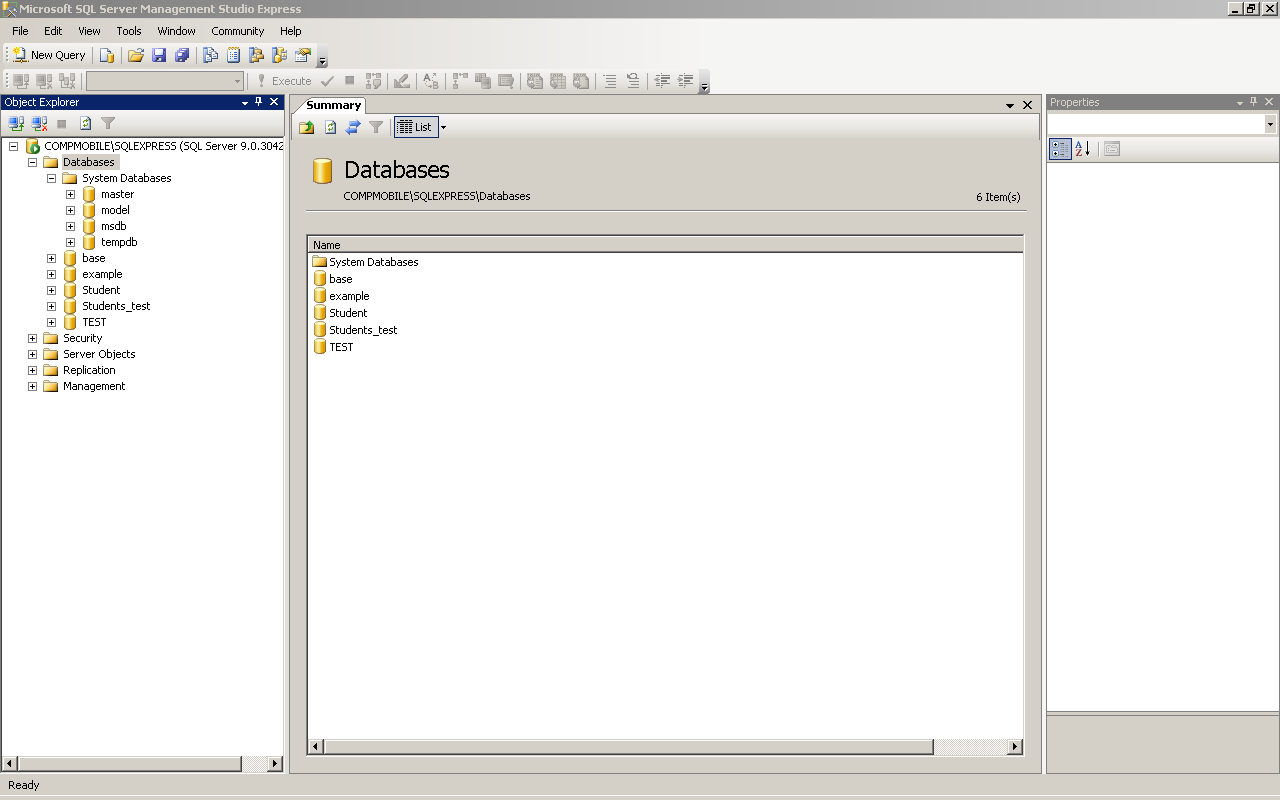This screenshot has width=1280, height=800.
Task: Select Students_test in the Summary list
Action: pos(363,330)
